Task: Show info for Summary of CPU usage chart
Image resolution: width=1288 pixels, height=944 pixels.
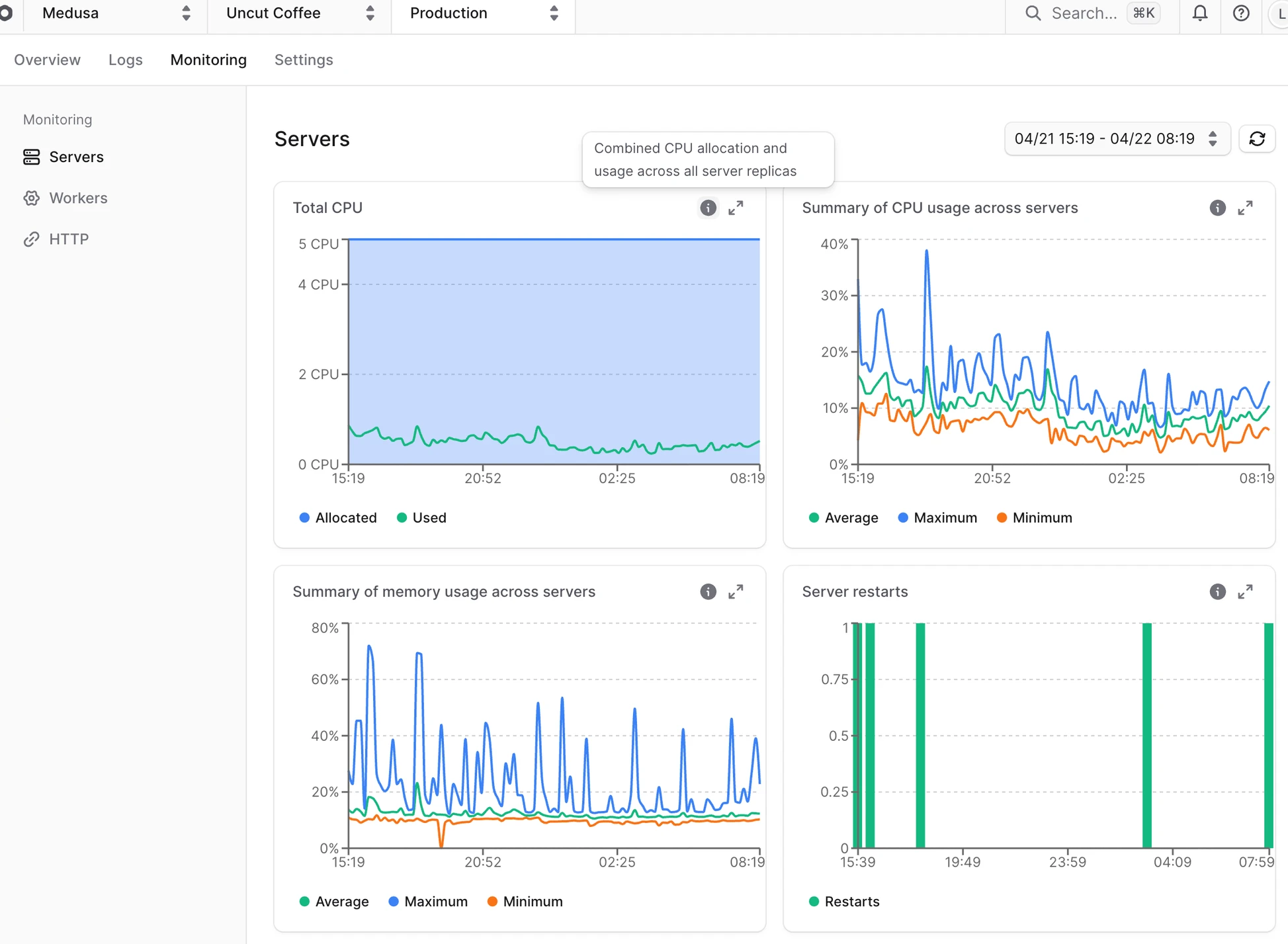Action: coord(1217,208)
